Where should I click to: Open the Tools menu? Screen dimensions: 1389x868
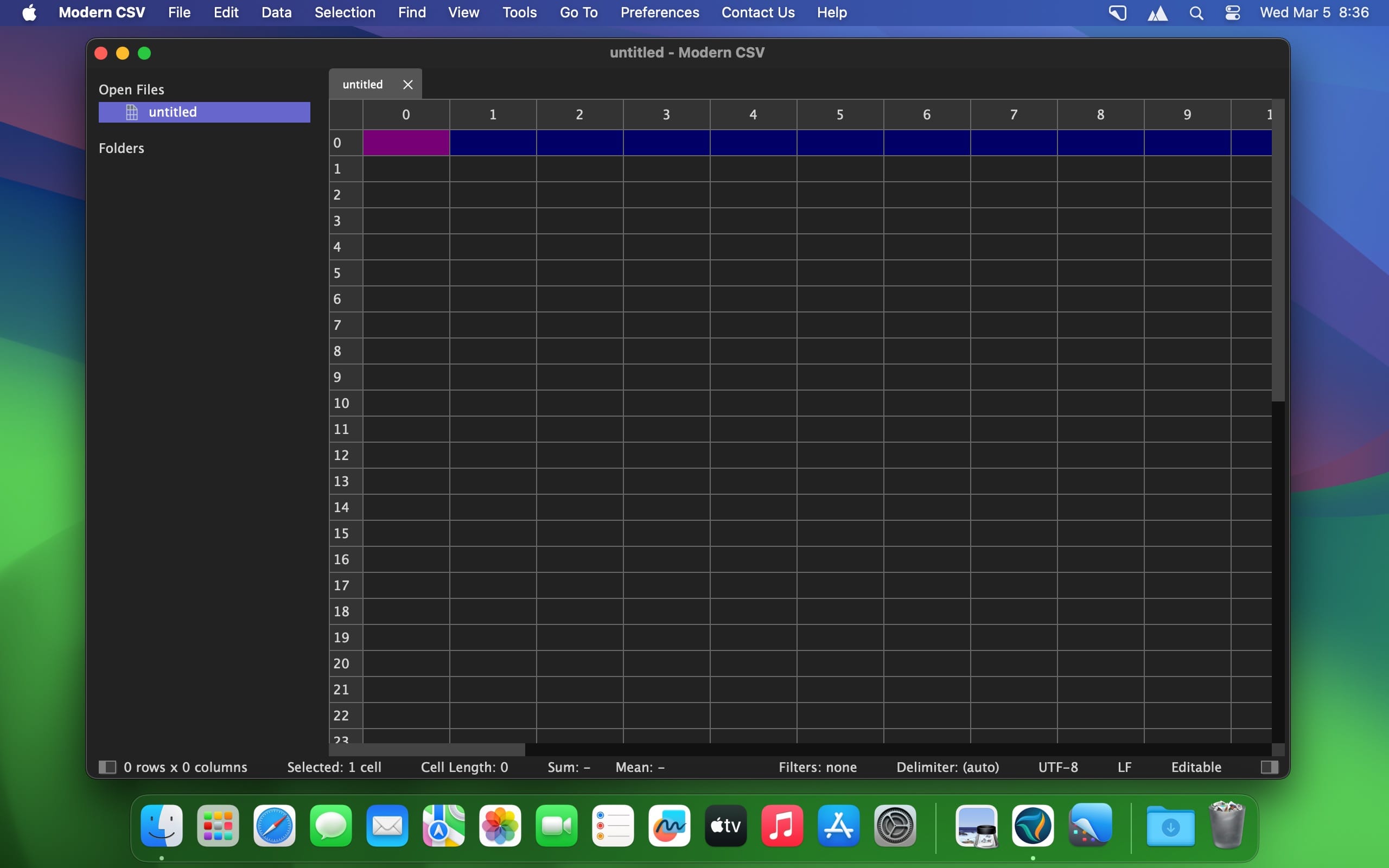coord(519,12)
